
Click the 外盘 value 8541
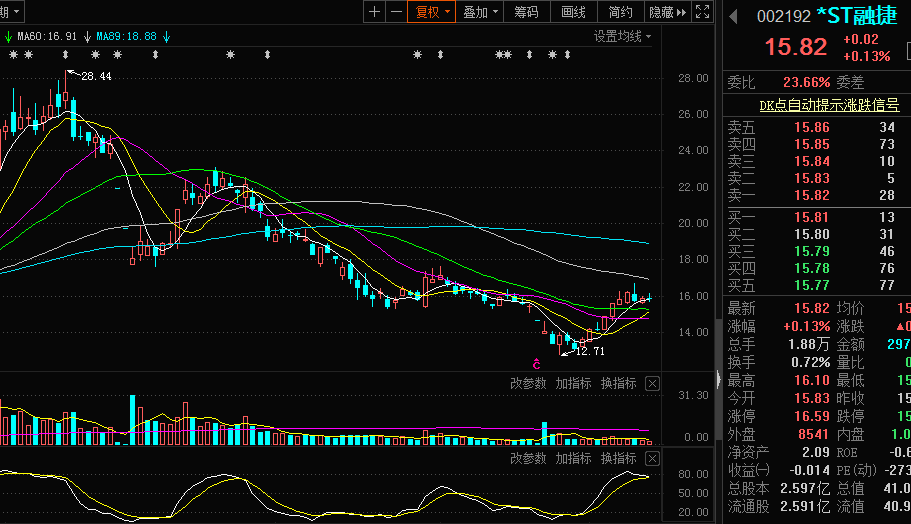(x=814, y=435)
